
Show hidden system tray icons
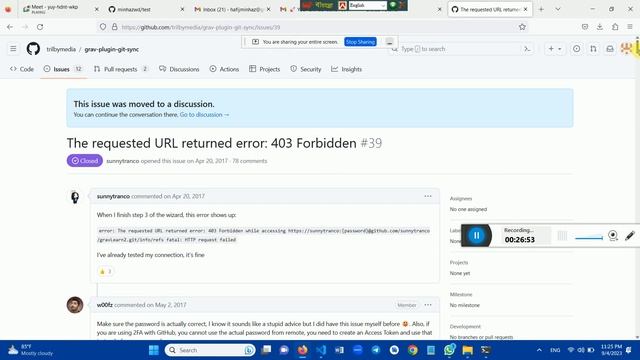click(x=539, y=350)
